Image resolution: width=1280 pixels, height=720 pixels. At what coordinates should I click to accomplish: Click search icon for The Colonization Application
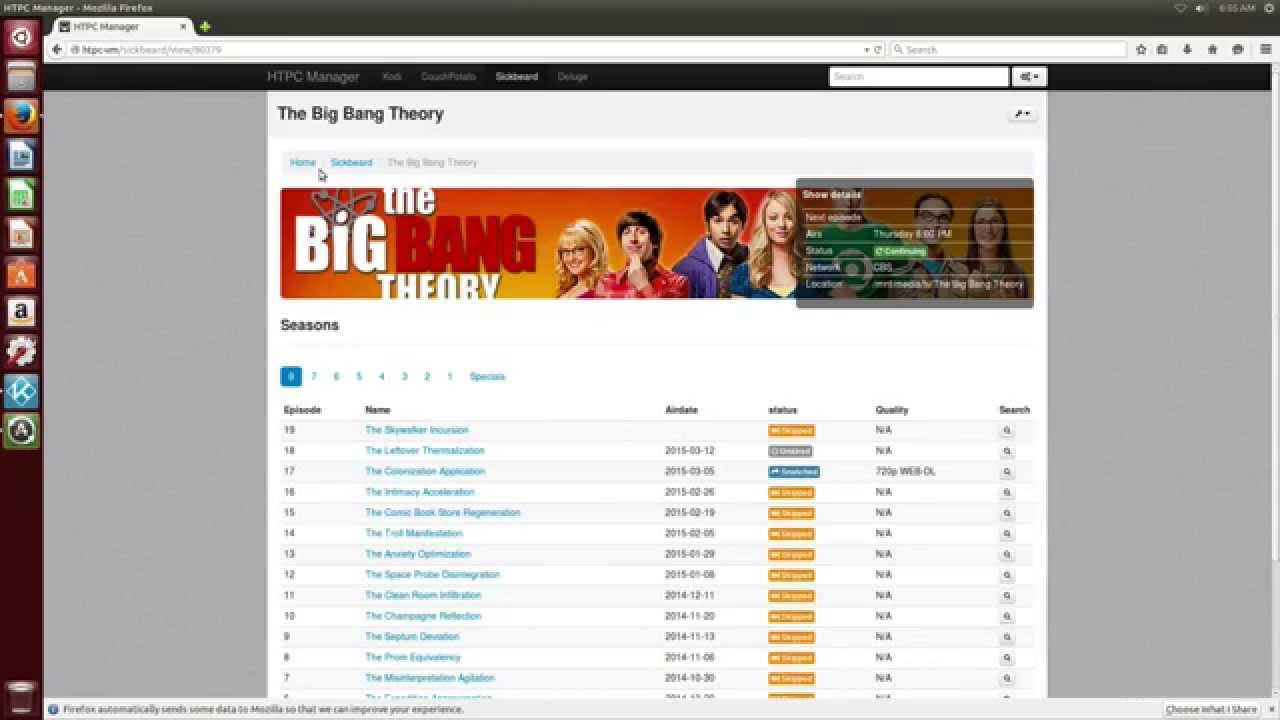point(1007,472)
